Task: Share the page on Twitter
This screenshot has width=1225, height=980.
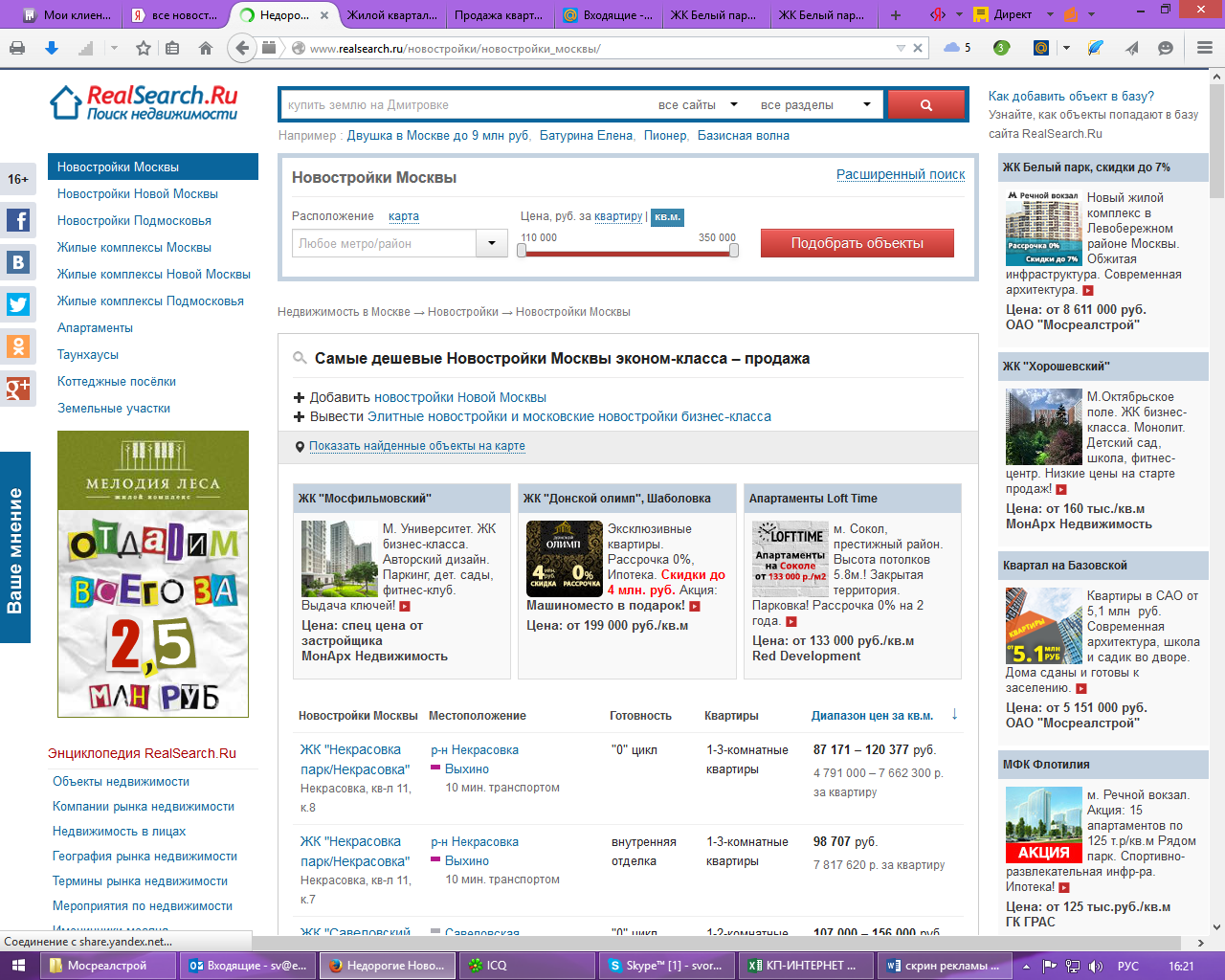Action: click(18, 305)
